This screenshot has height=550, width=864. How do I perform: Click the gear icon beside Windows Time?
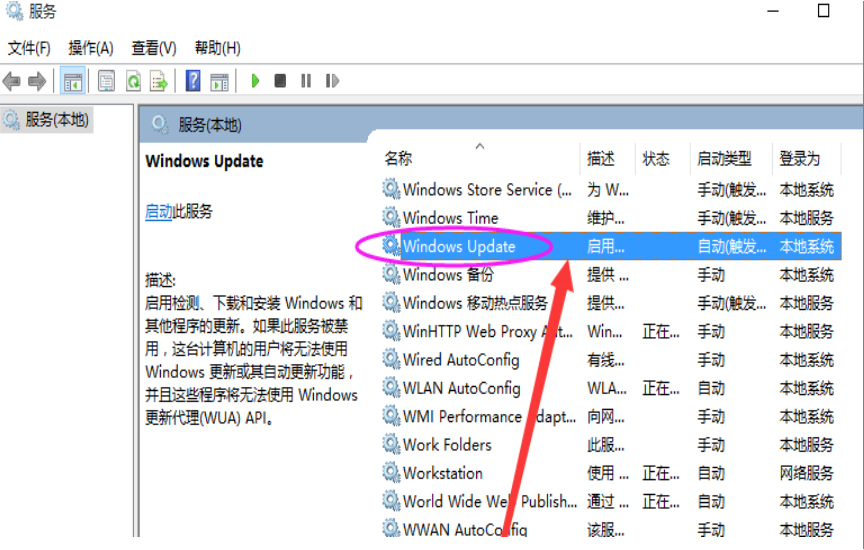click(x=391, y=217)
